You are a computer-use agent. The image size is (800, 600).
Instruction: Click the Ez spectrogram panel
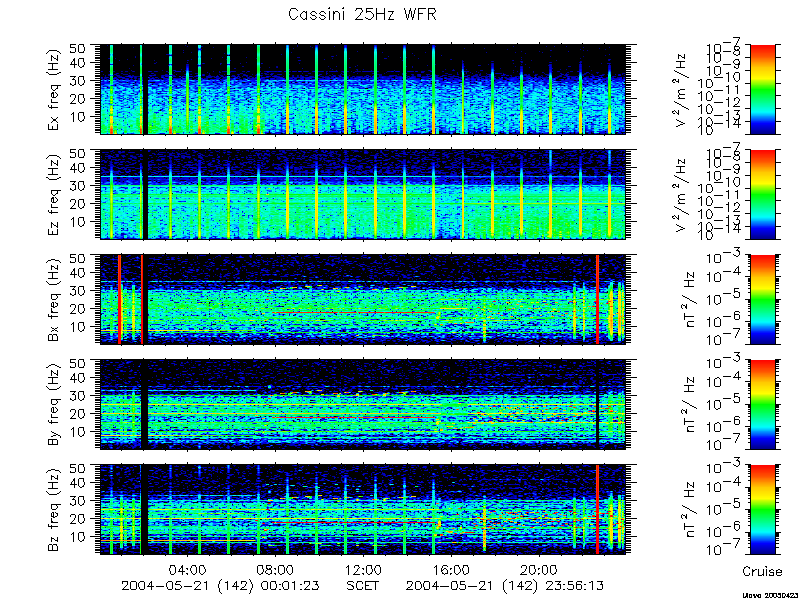pos(362,194)
